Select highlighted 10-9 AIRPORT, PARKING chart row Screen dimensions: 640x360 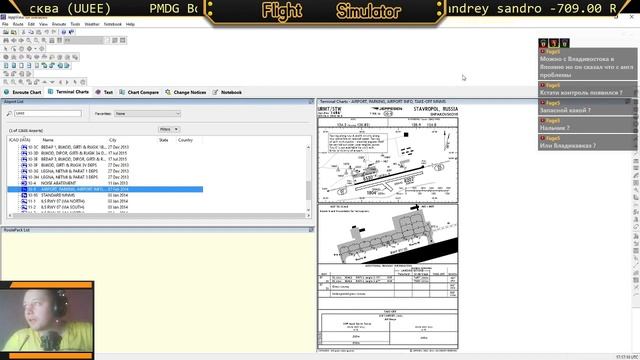pos(105,189)
